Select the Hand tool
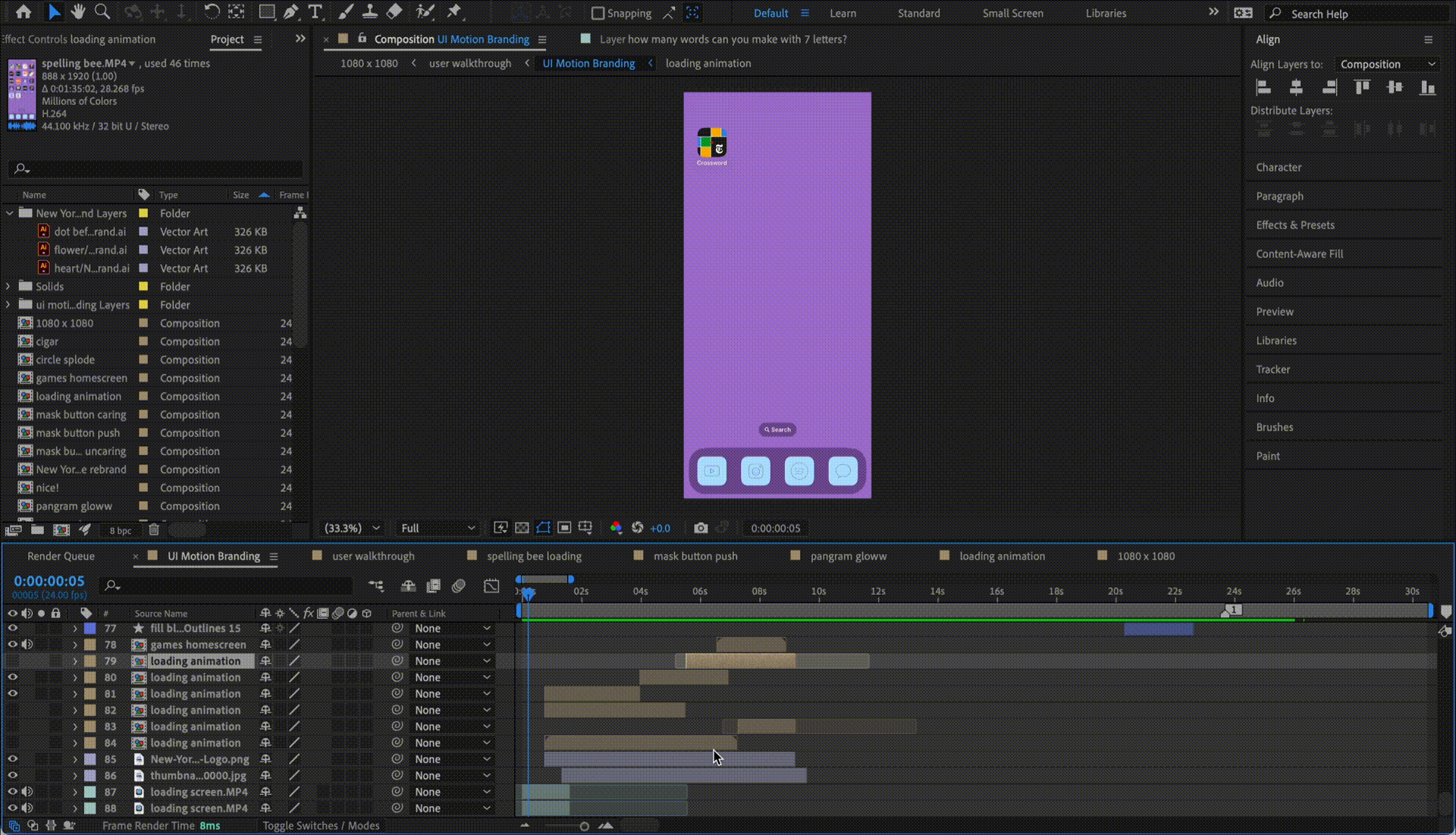1456x835 pixels. tap(77, 11)
